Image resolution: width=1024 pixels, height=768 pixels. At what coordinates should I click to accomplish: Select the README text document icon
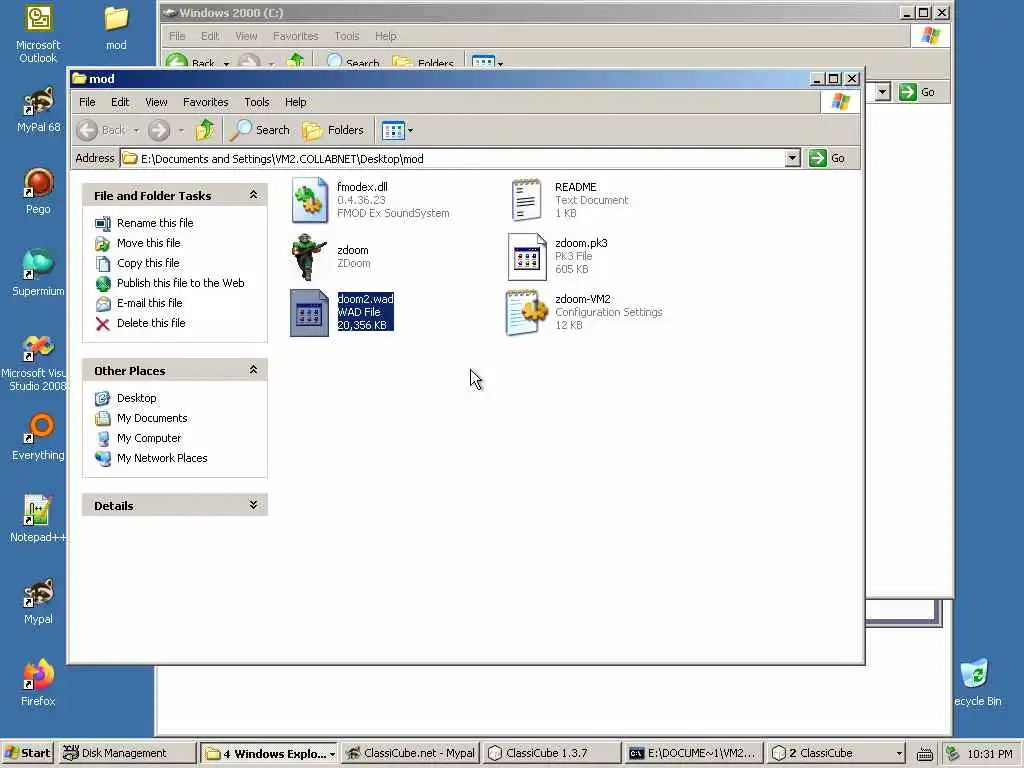[526, 200]
